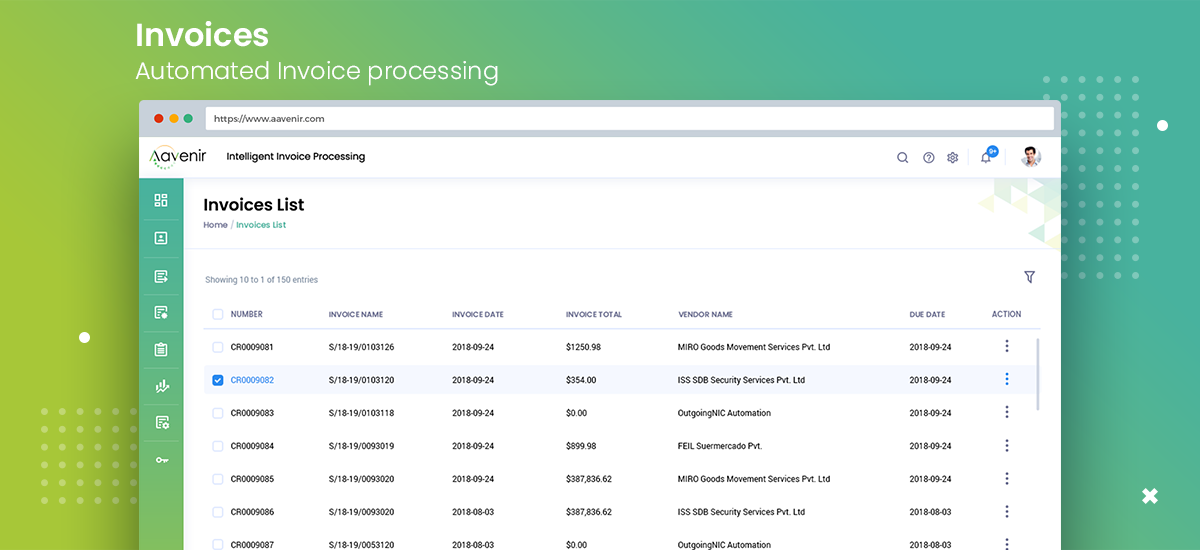Click invoice total $354.00
This screenshot has height=550, width=1200.
(581, 380)
